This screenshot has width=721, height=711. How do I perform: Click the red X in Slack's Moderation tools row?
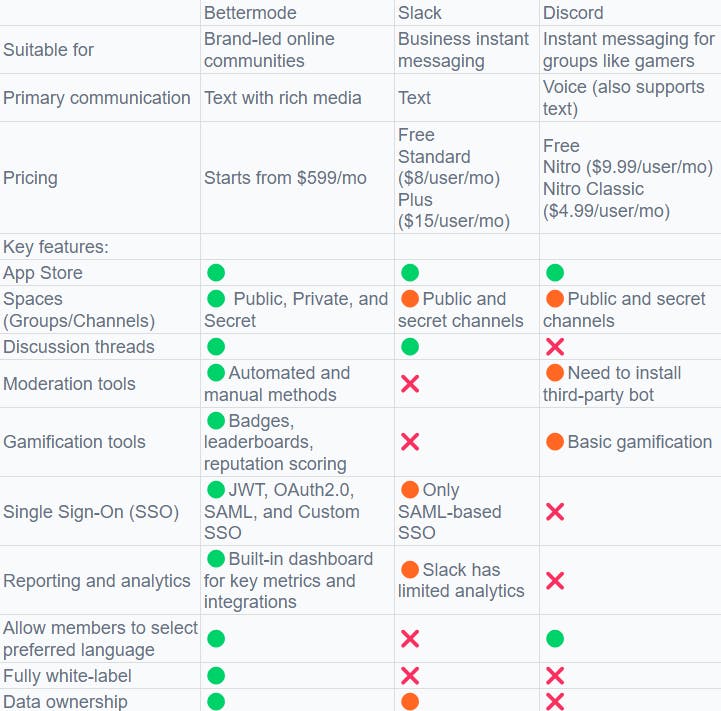tap(409, 384)
